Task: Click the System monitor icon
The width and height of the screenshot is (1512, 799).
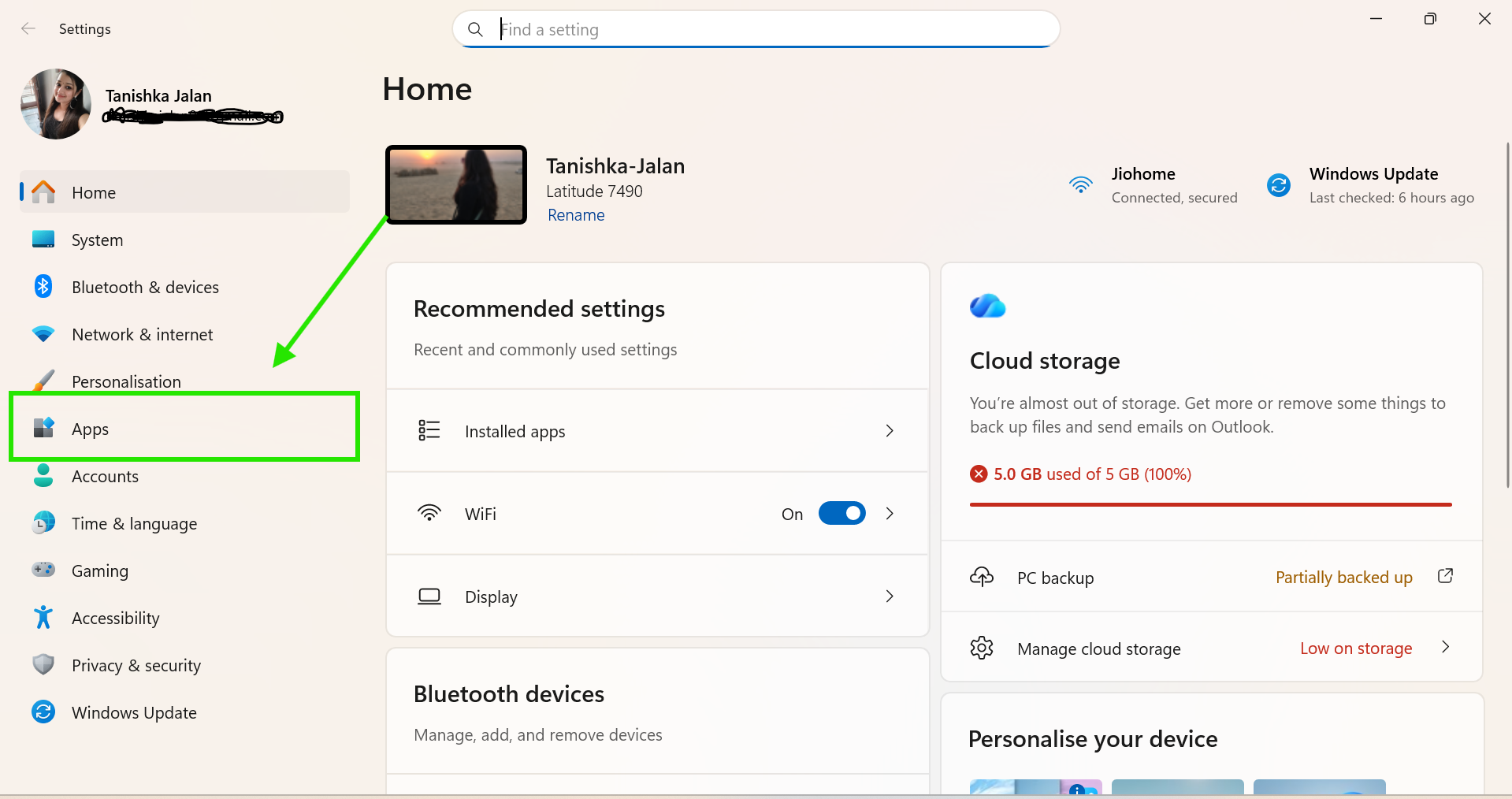Action: tap(43, 240)
